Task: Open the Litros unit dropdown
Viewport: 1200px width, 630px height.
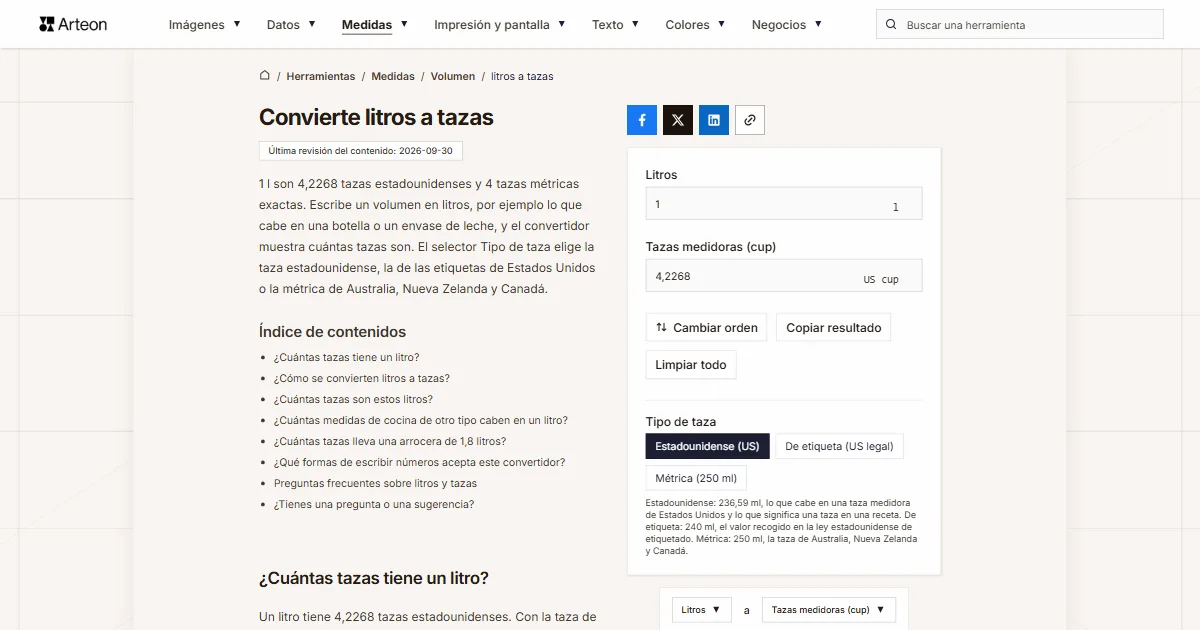Action: pos(702,610)
